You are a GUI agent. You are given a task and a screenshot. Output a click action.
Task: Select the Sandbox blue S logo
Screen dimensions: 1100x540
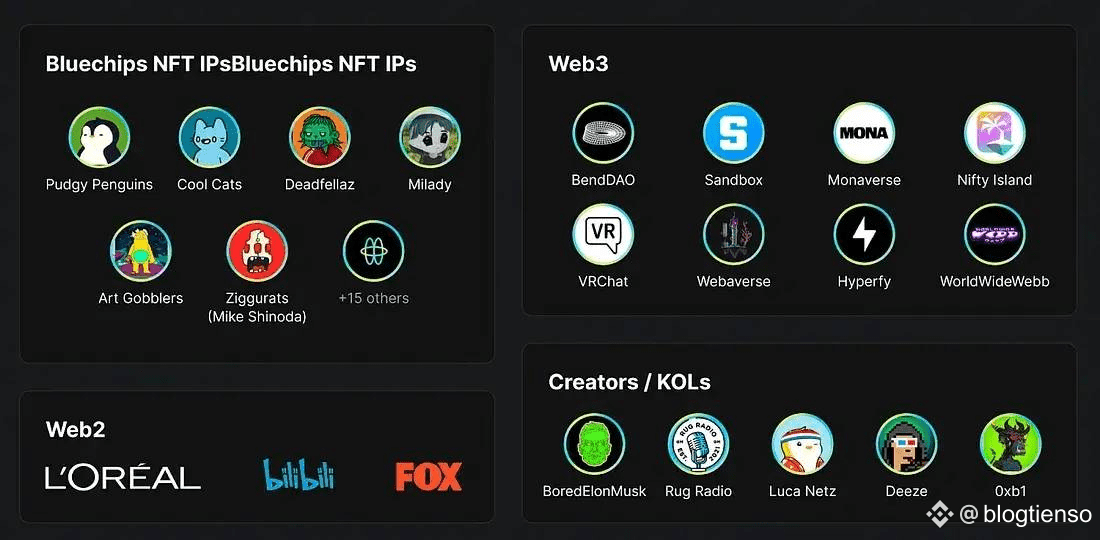tap(733, 133)
